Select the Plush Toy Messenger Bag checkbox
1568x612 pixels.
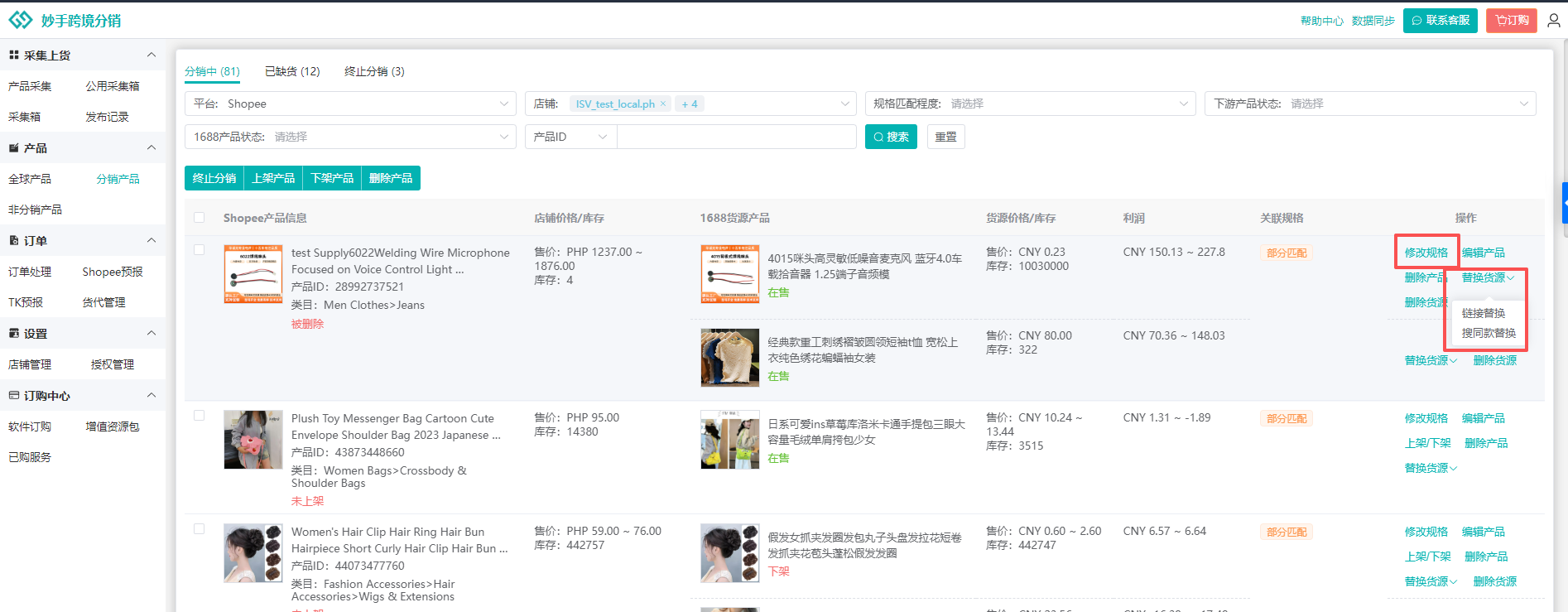(199, 415)
